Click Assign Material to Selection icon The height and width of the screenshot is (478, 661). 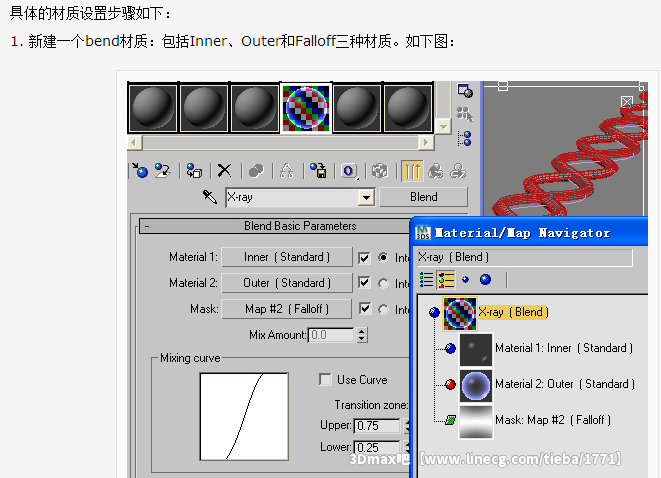[194, 171]
